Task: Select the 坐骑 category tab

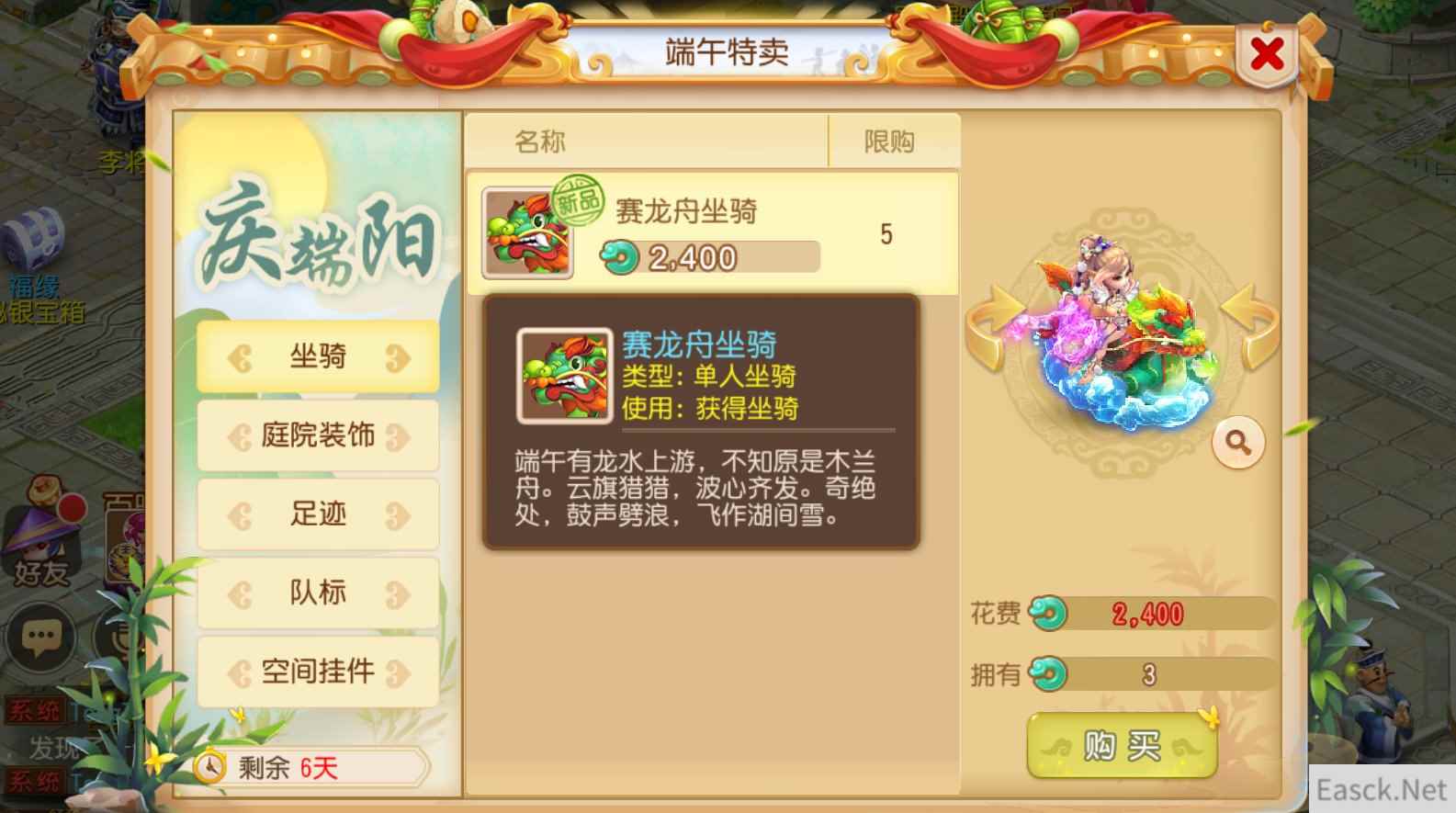Action: coord(318,356)
